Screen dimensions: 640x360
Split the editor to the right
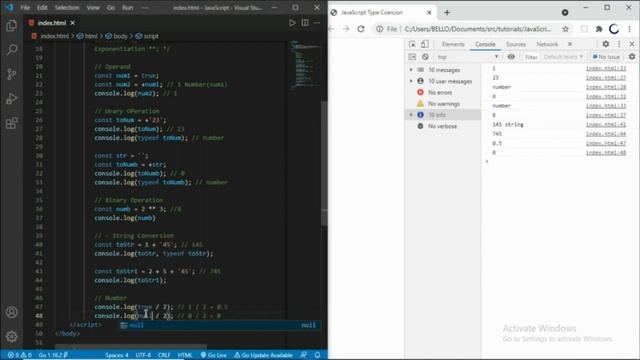tap(305, 23)
